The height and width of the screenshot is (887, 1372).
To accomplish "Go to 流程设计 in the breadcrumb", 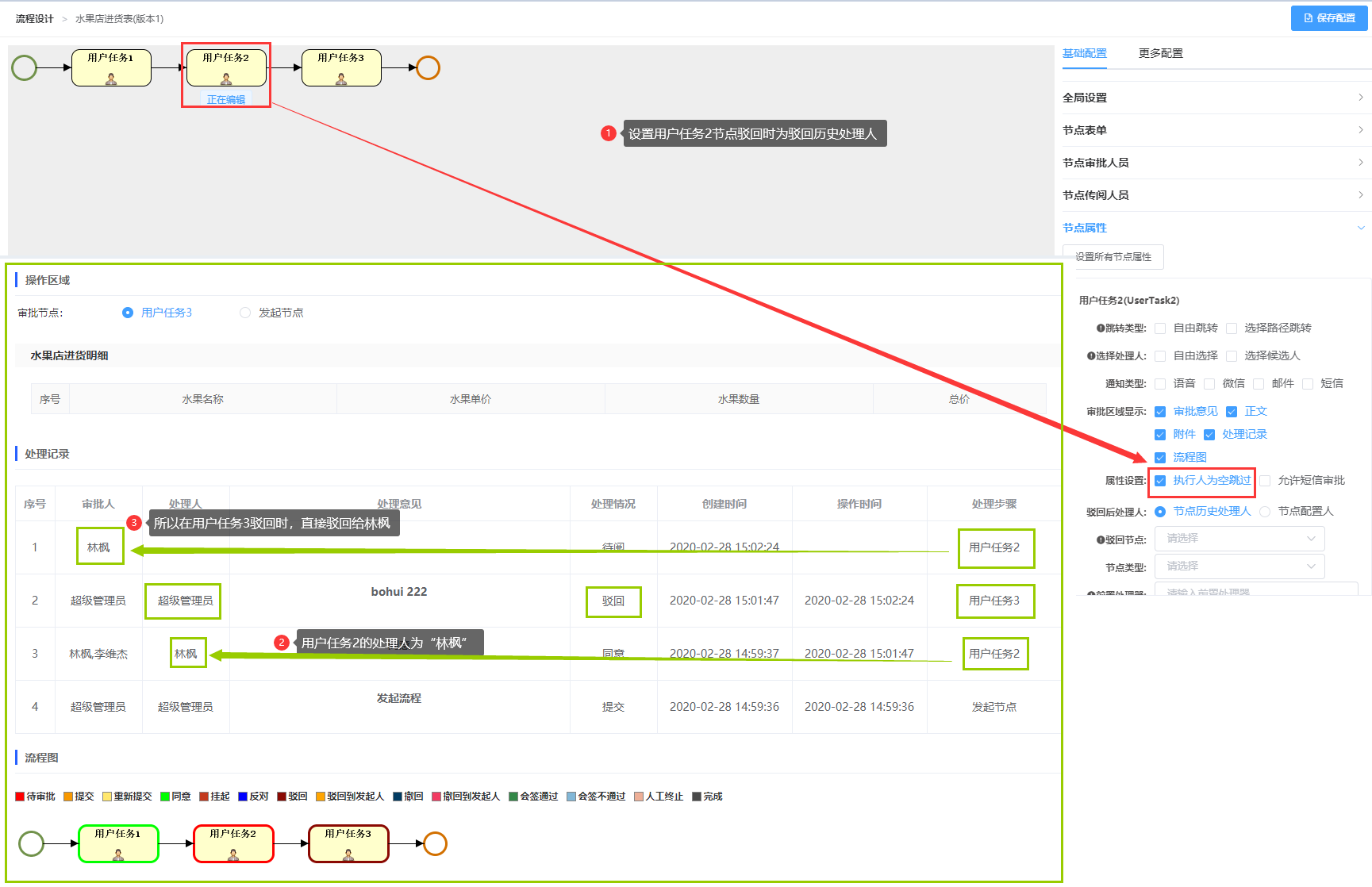I will tap(35, 19).
